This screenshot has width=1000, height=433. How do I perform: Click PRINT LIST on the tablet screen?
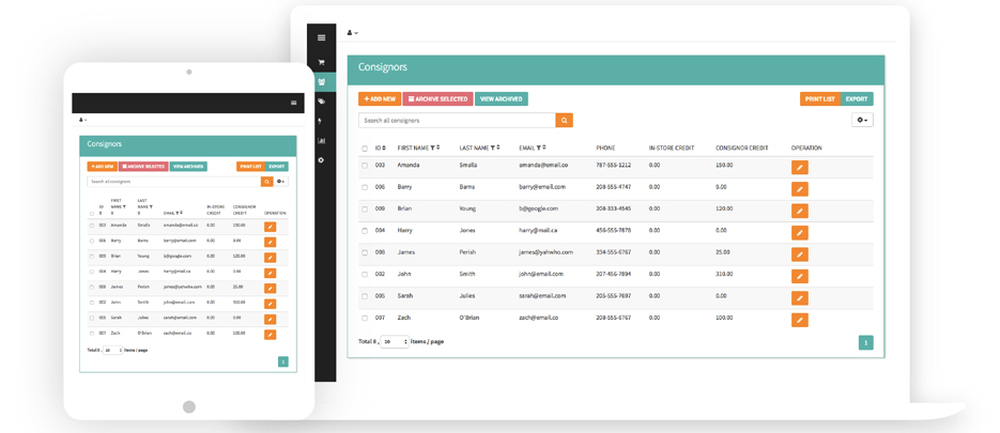[251, 166]
